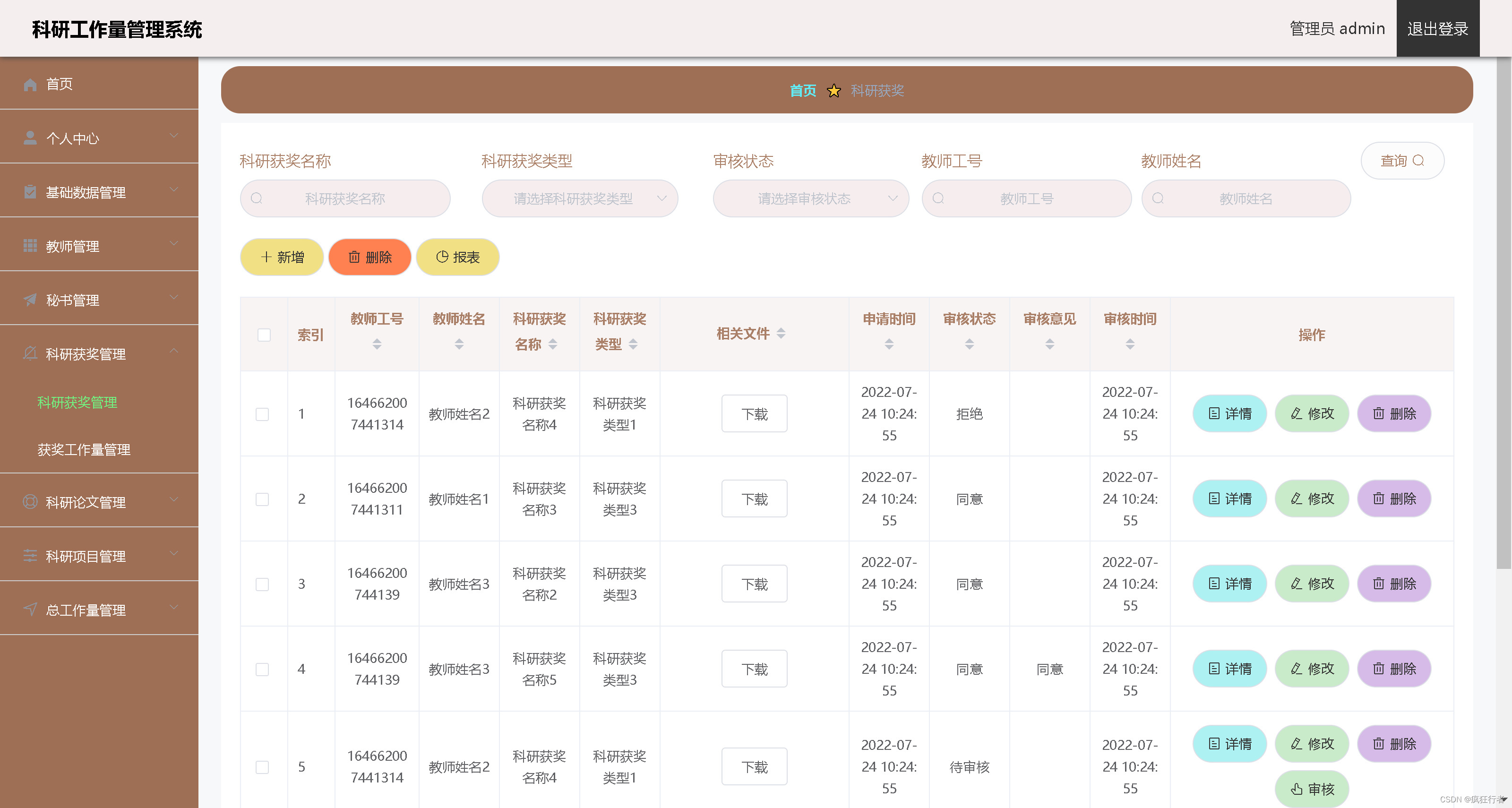Focus the 教师姓名 input field
Screen dimensions: 1512x808
tap(1246, 198)
